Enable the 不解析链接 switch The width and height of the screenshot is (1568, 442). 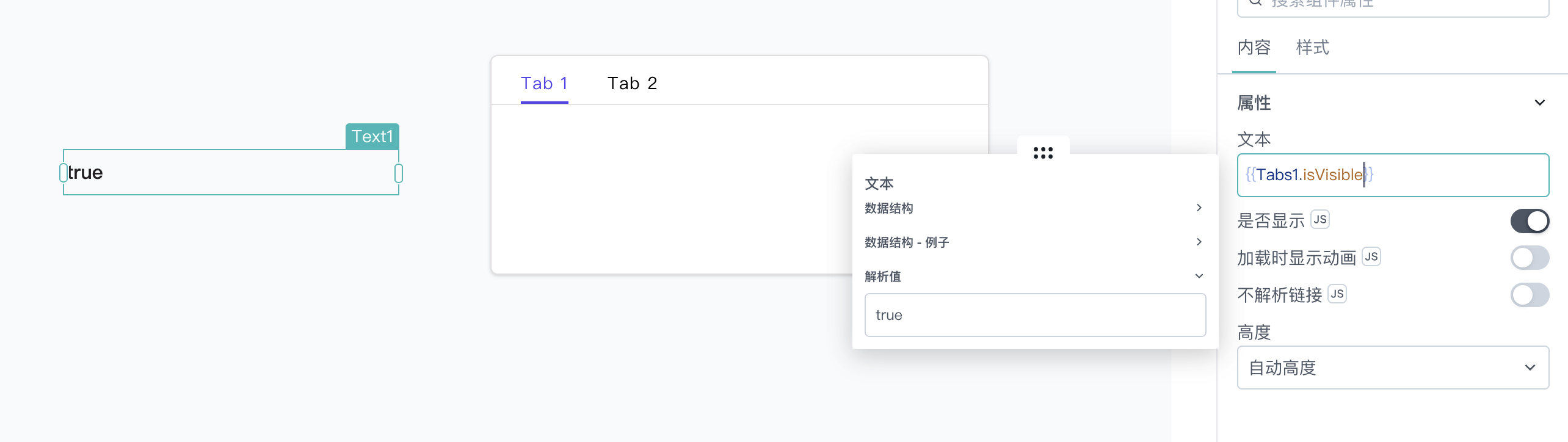coord(1530,295)
